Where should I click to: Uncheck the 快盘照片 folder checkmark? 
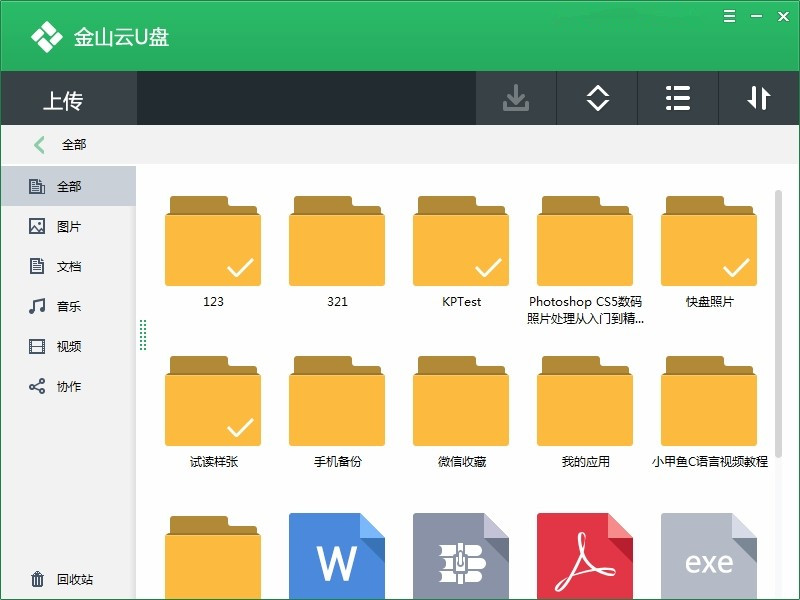736,267
